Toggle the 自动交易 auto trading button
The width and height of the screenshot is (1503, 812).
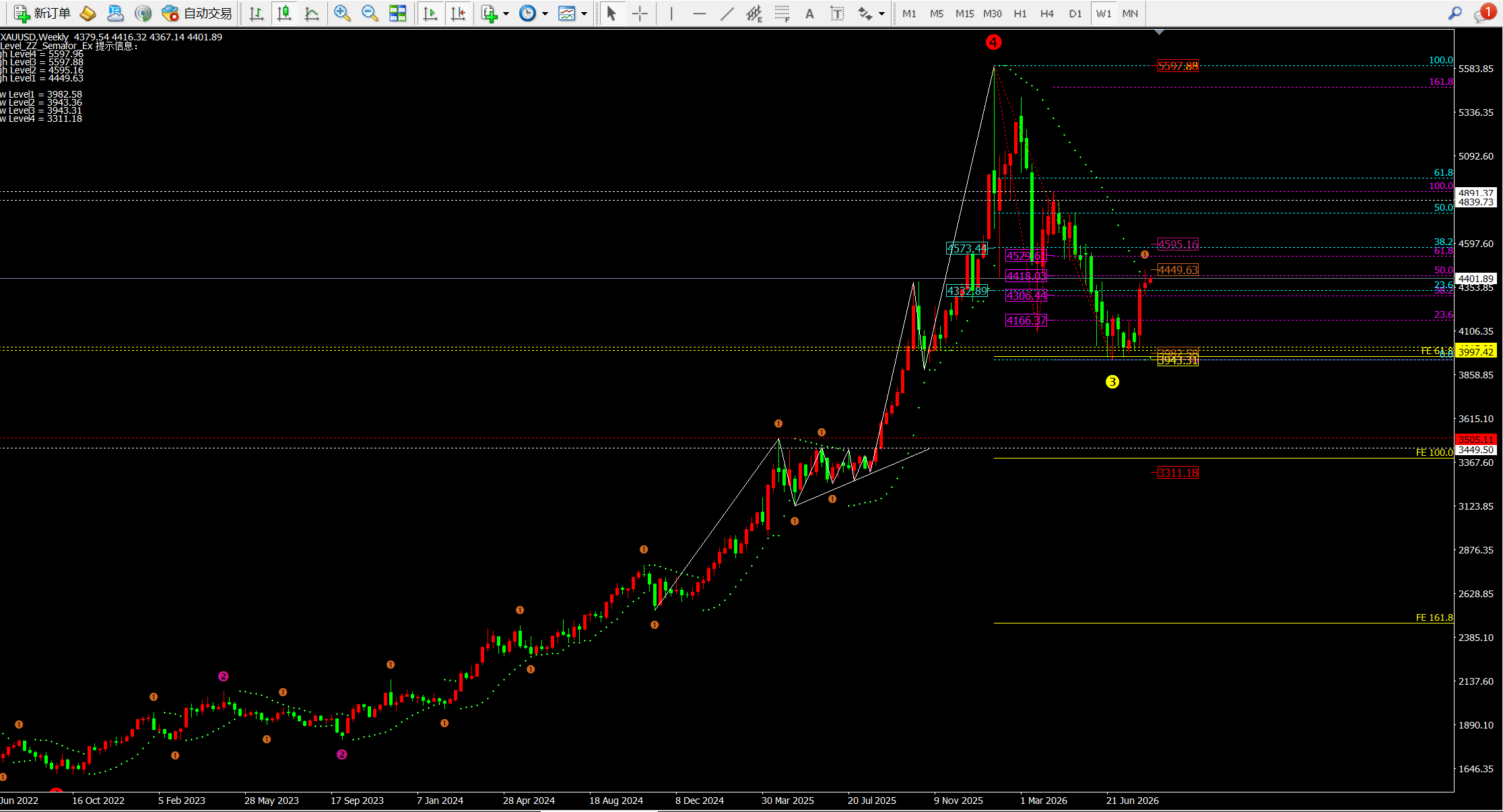tap(197, 13)
